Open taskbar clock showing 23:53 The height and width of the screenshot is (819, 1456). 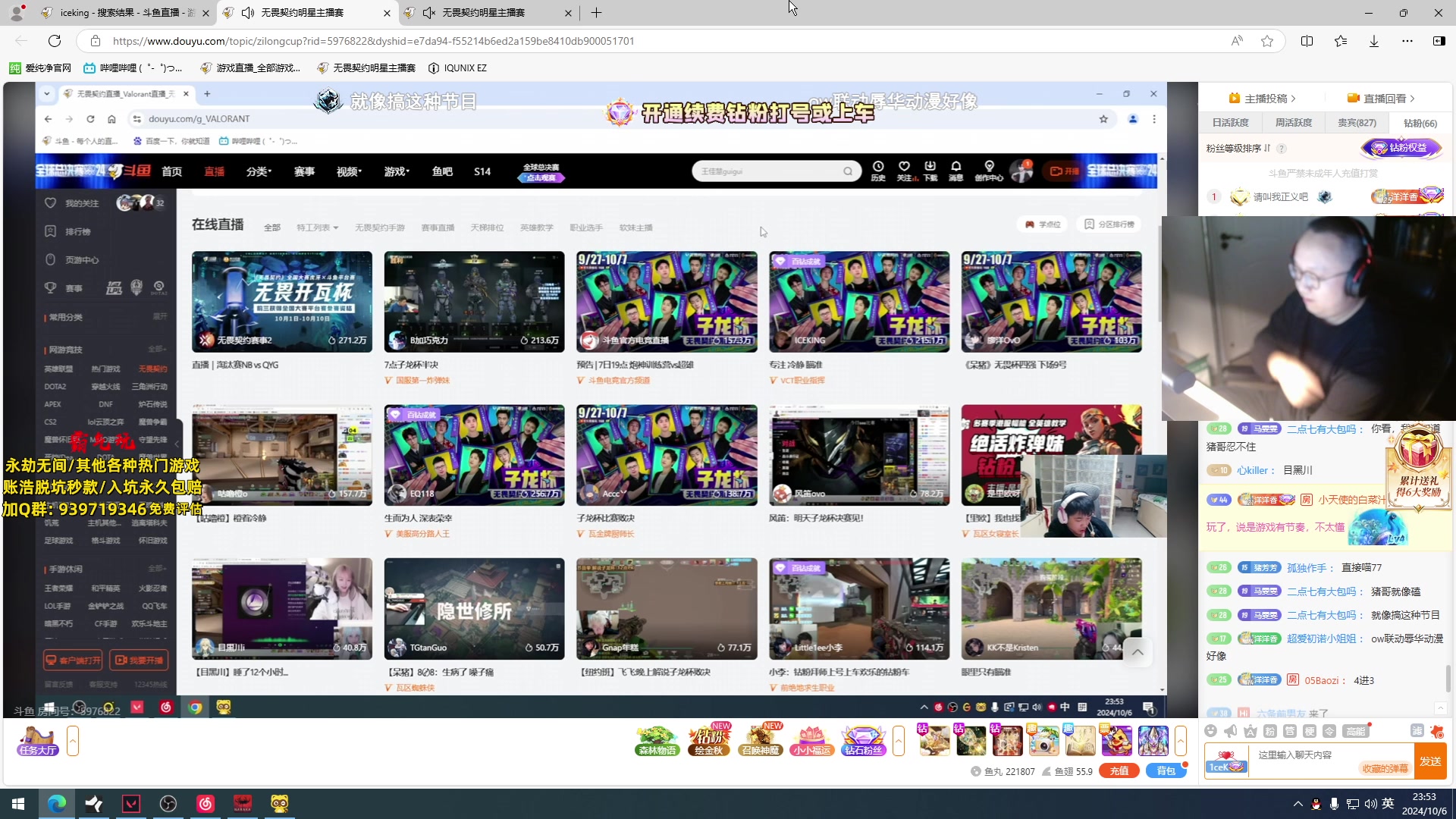(1424, 804)
